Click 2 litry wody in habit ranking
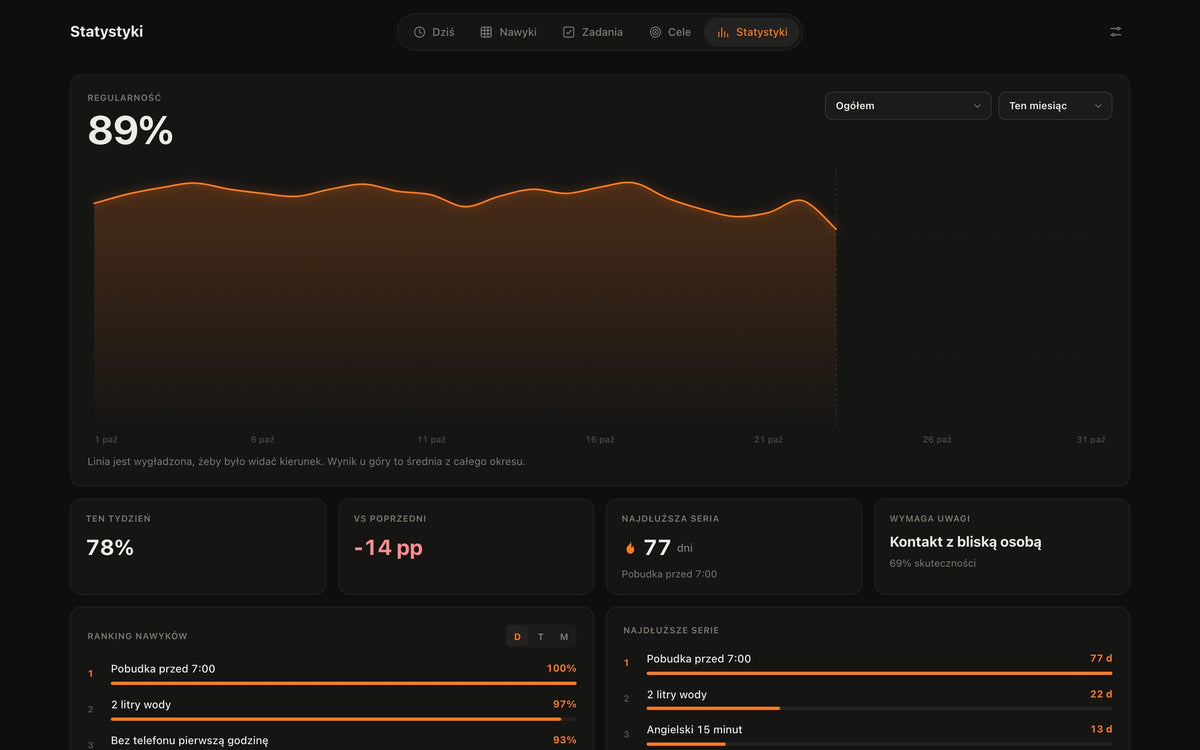 click(141, 705)
